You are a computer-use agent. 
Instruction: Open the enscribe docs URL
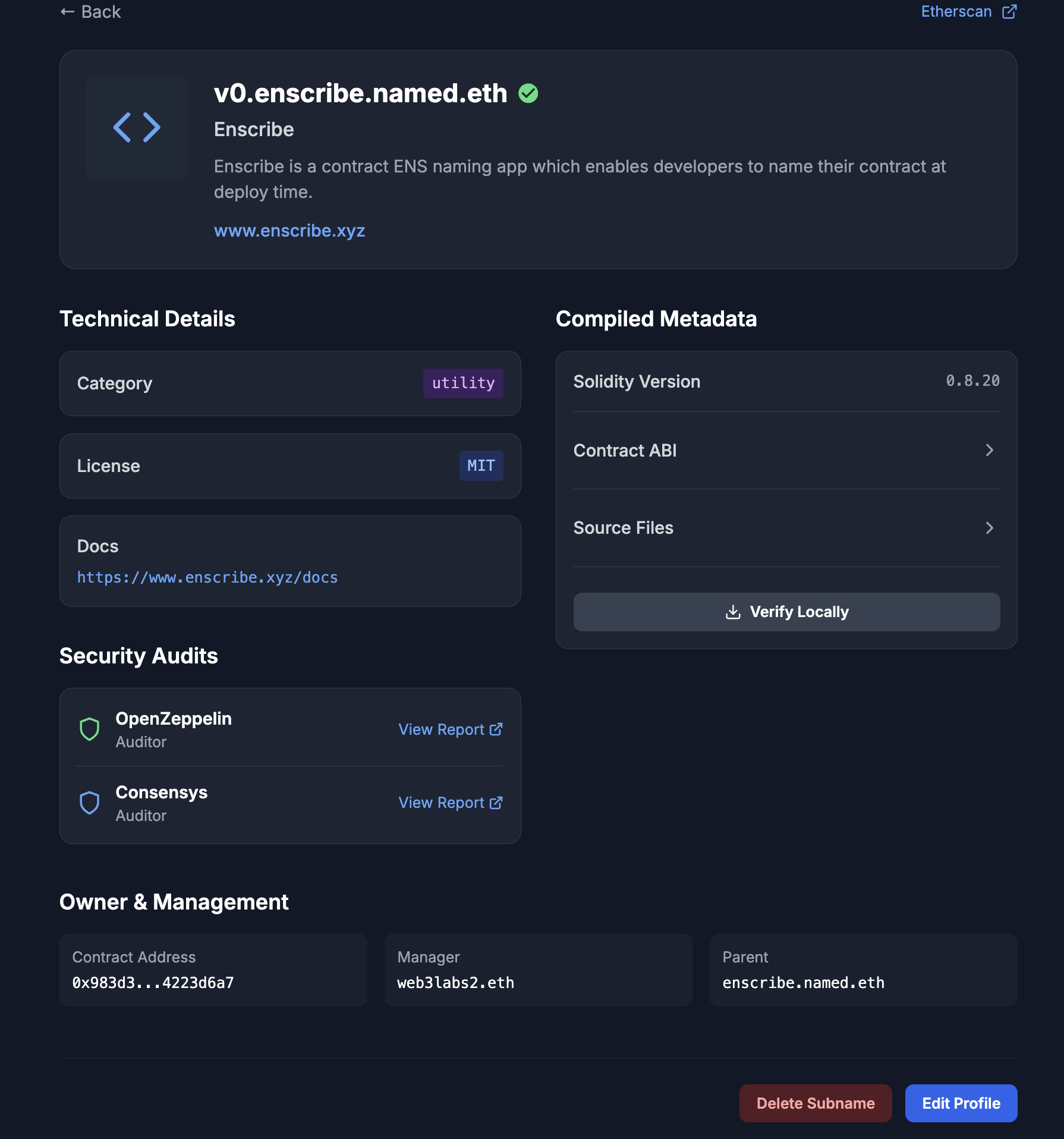(x=207, y=577)
